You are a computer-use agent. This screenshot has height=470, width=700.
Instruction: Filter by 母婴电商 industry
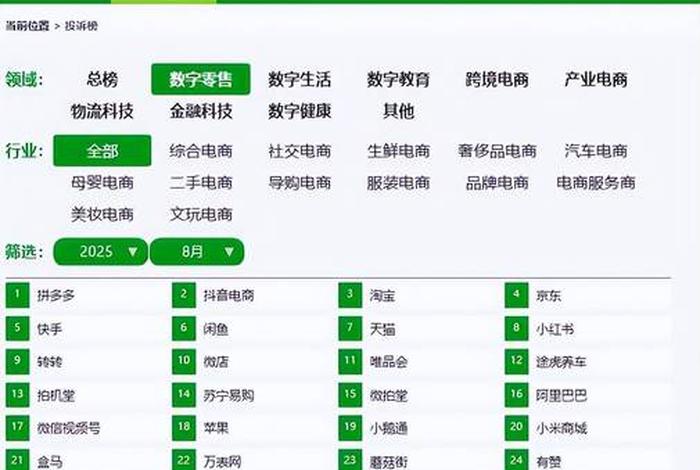pyautogui.click(x=102, y=183)
